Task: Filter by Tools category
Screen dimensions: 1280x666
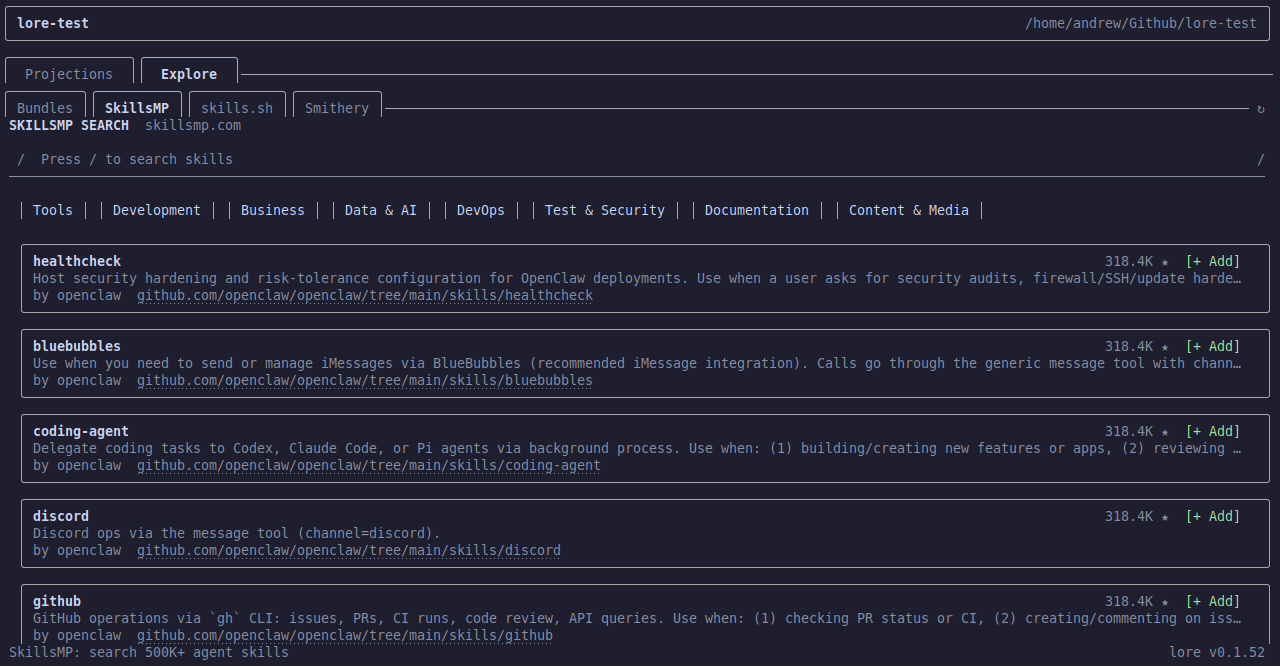Action: point(53,210)
